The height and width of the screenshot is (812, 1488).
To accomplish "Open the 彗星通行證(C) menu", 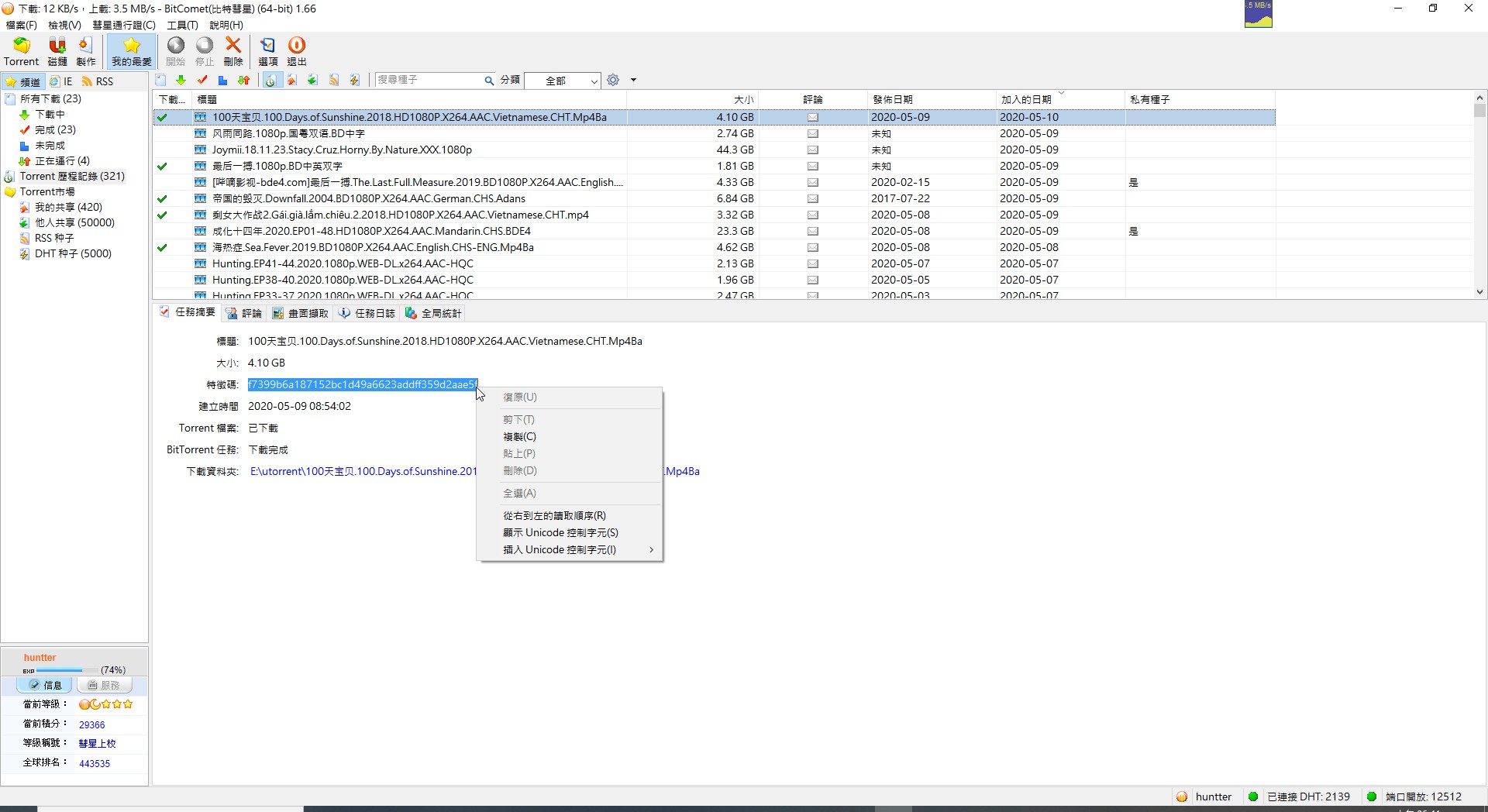I will point(124,25).
